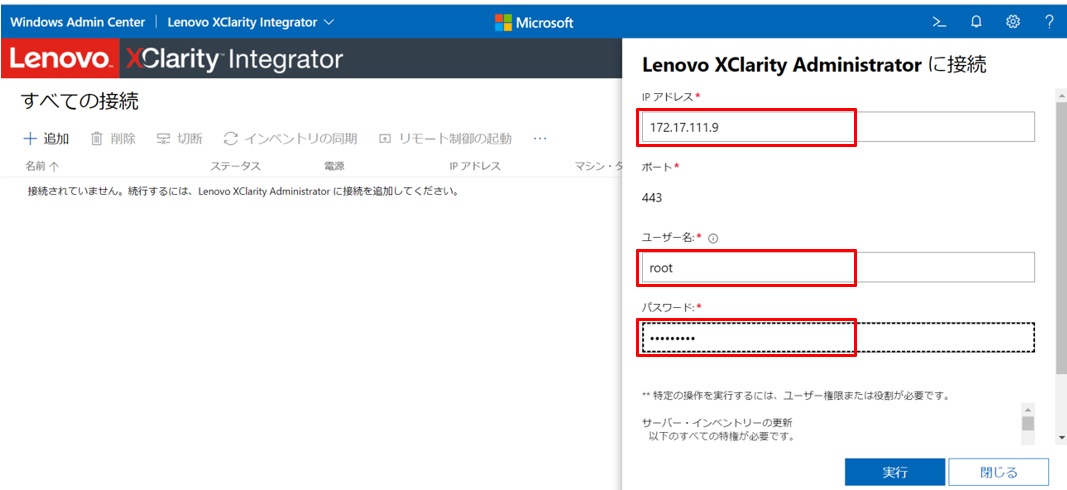
Task: Sort by ステータス column header
Action: pos(235,166)
